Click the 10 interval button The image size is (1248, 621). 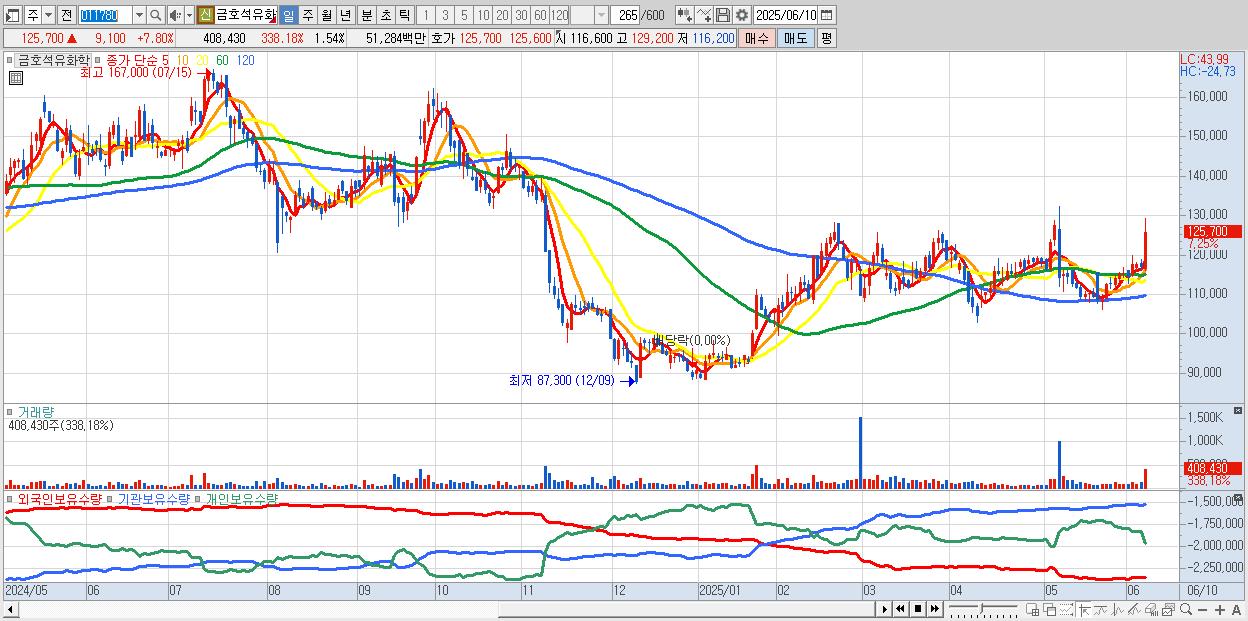pyautogui.click(x=482, y=15)
